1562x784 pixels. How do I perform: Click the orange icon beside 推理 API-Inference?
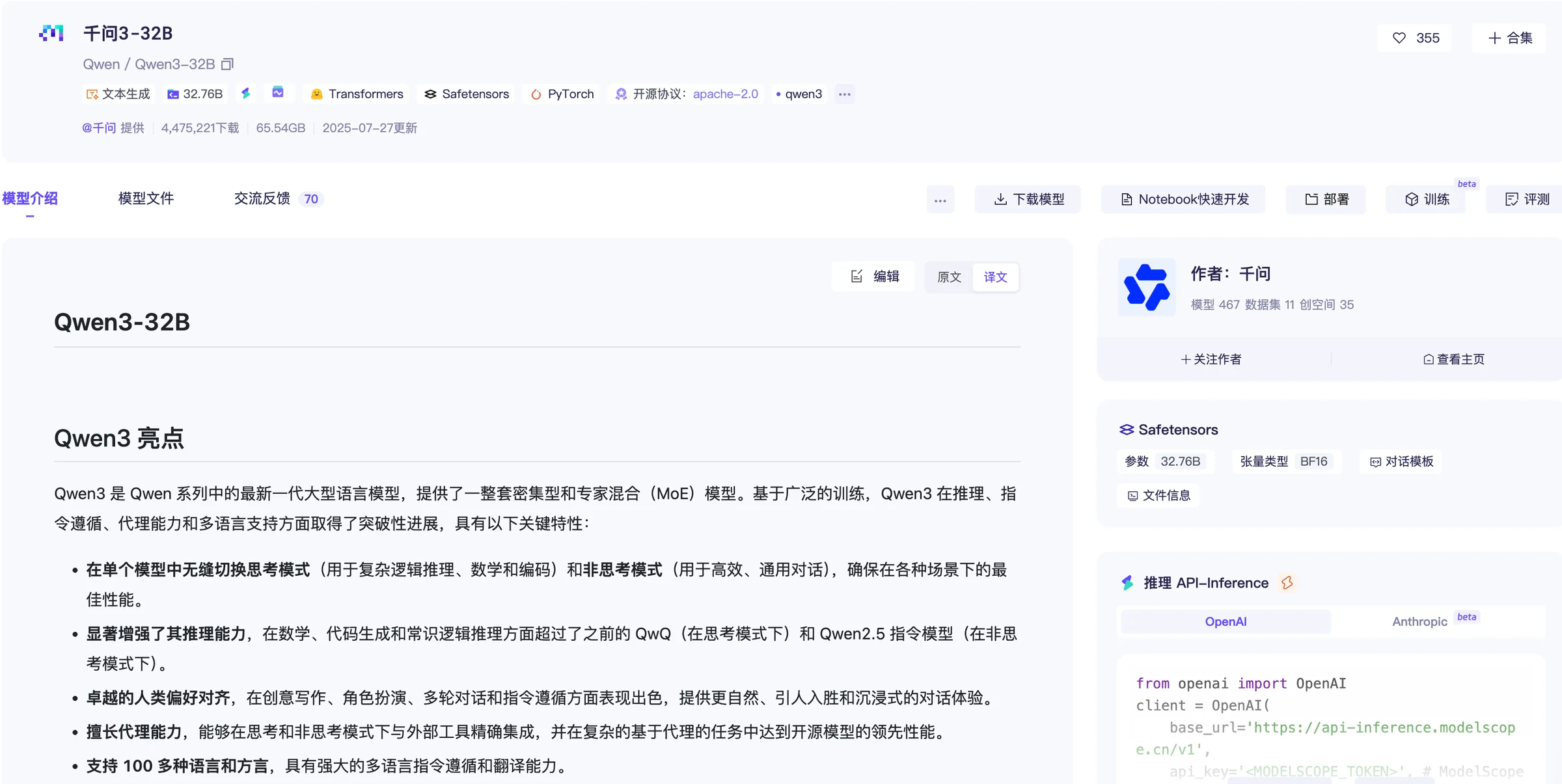pyautogui.click(x=1287, y=582)
